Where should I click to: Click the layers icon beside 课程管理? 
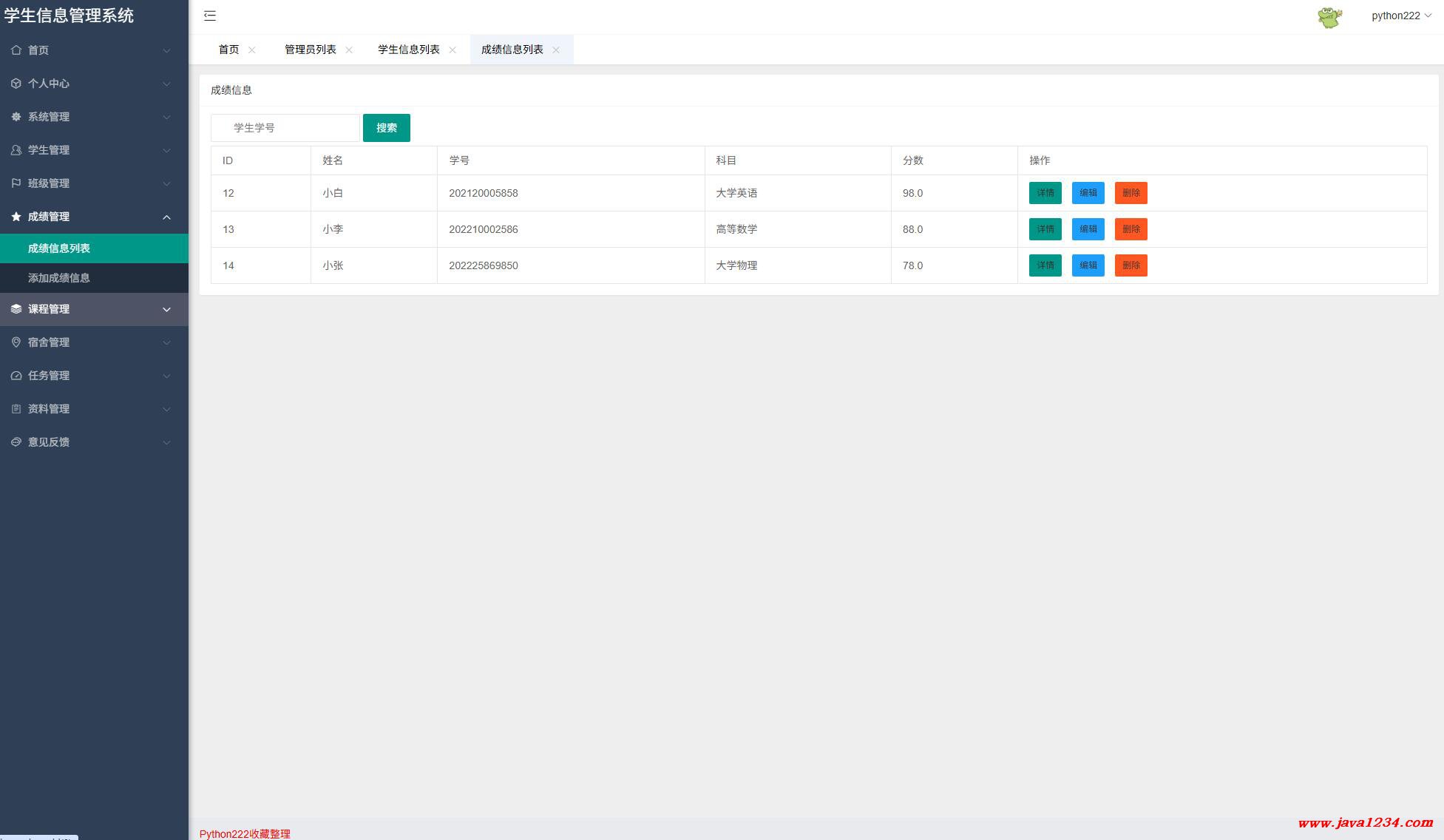tap(16, 309)
